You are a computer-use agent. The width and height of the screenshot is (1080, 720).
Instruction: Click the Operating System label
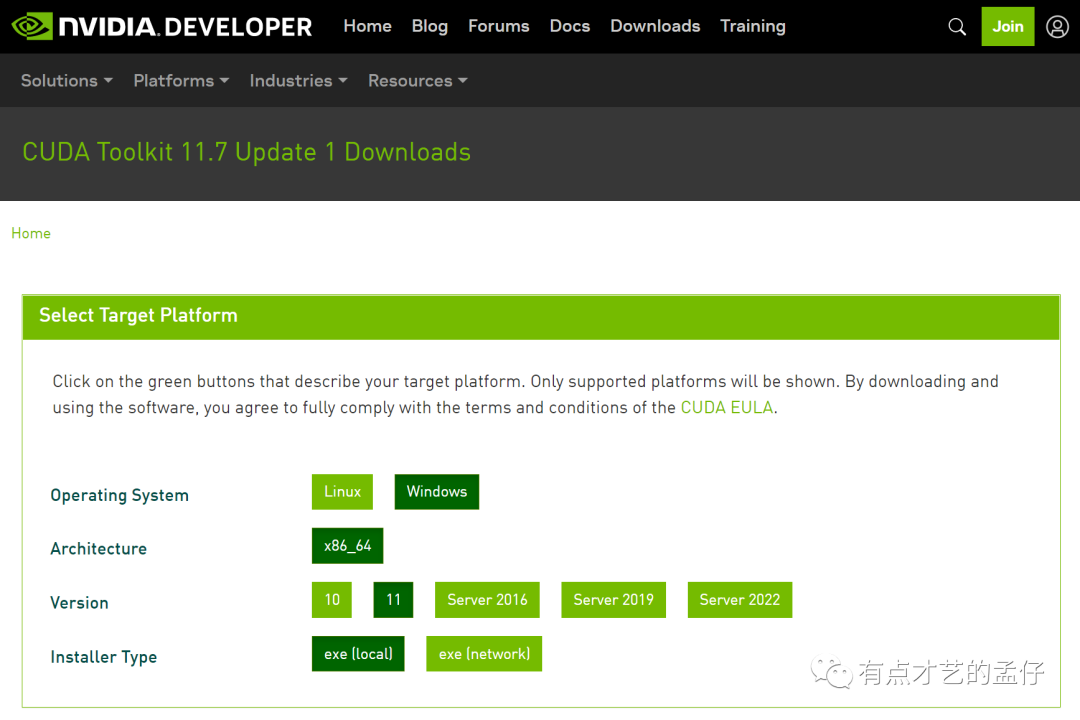120,495
